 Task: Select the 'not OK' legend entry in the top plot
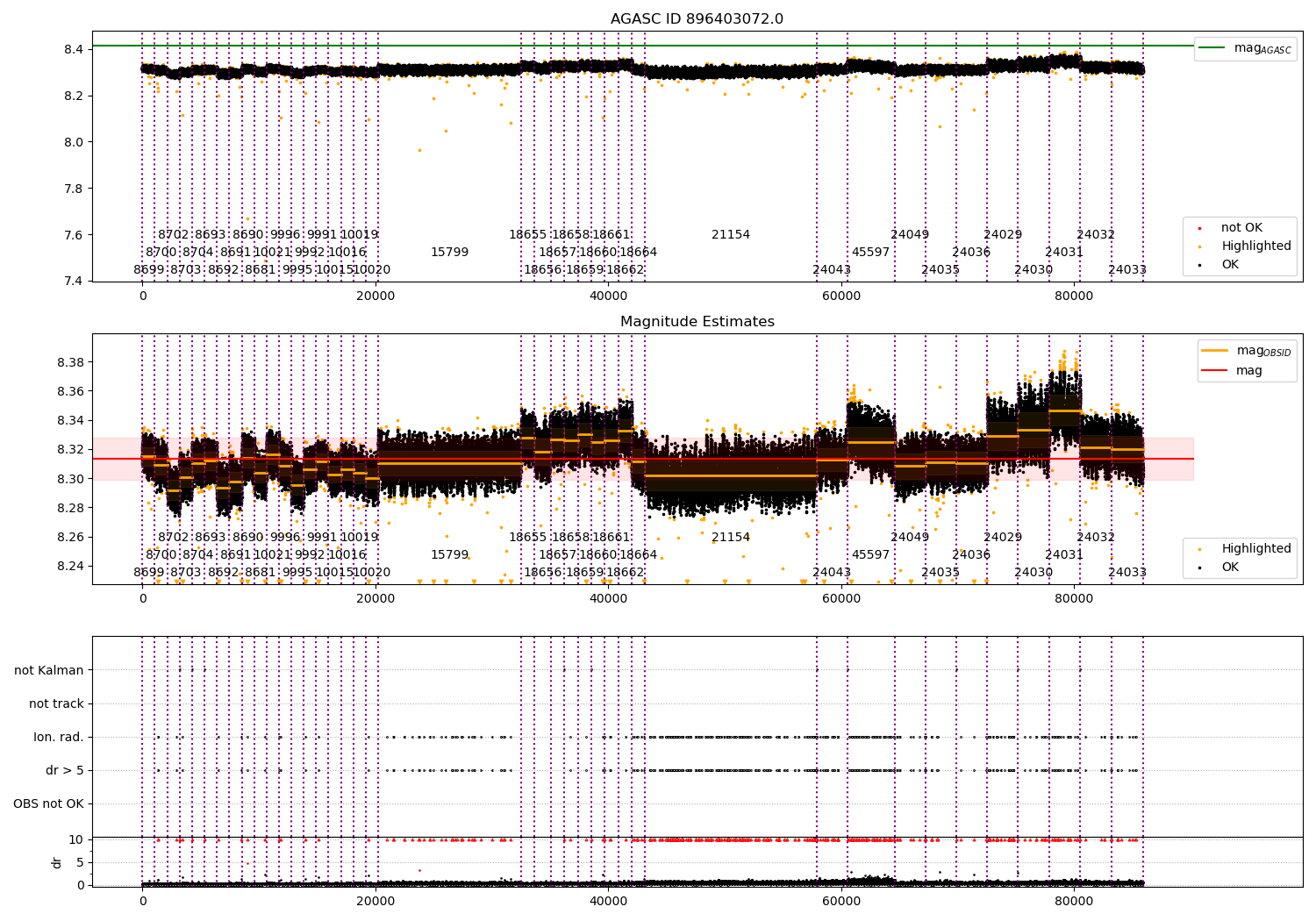(1241, 227)
